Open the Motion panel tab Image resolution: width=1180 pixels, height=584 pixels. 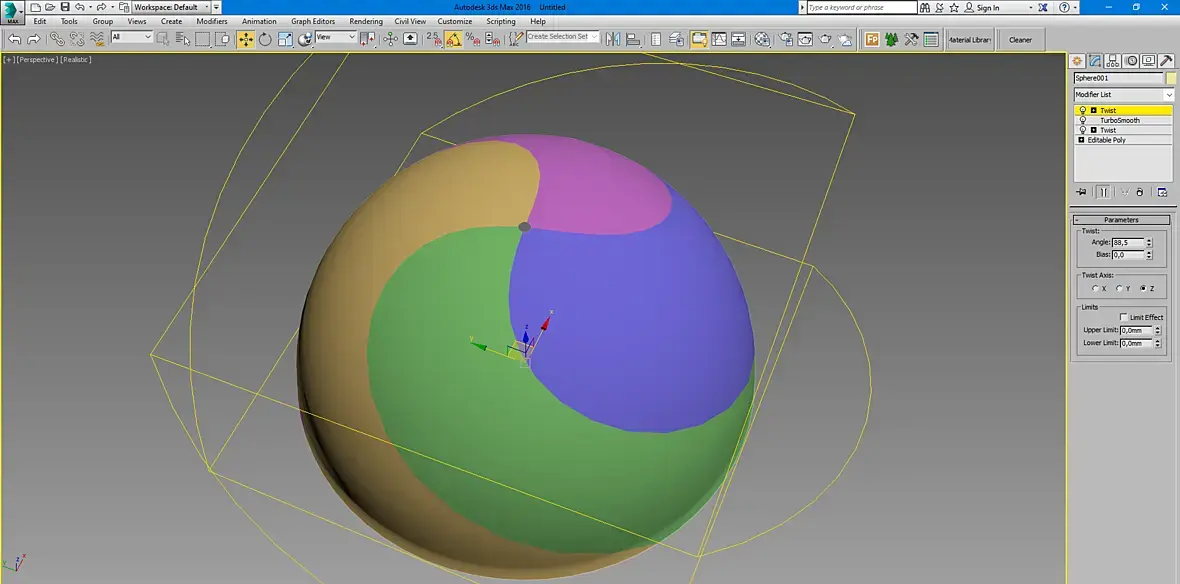tap(1130, 61)
